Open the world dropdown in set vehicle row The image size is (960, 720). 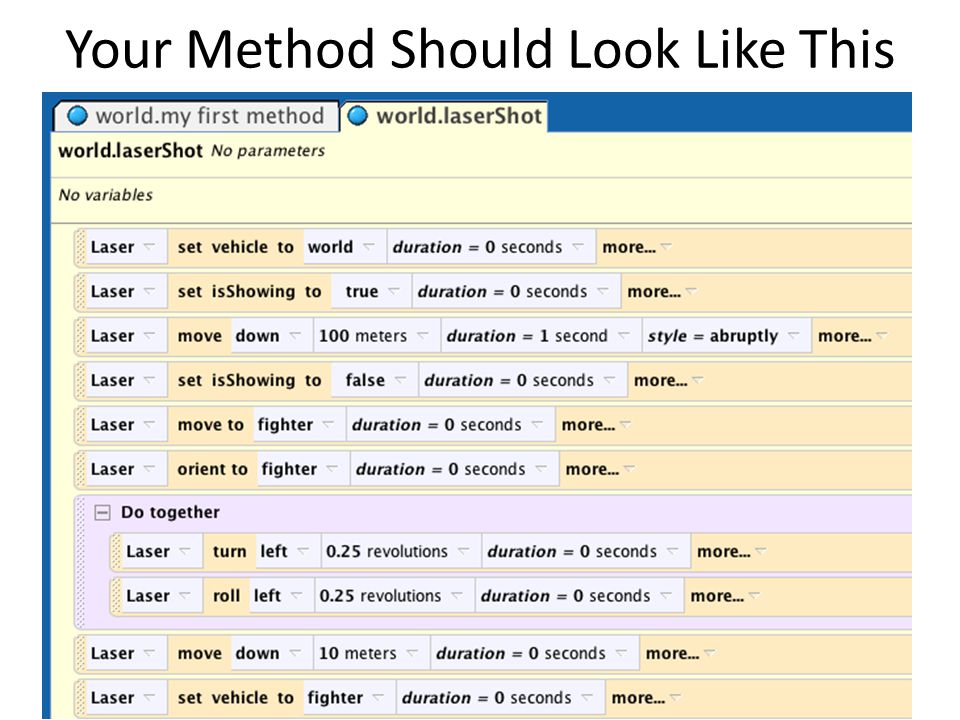tap(345, 247)
